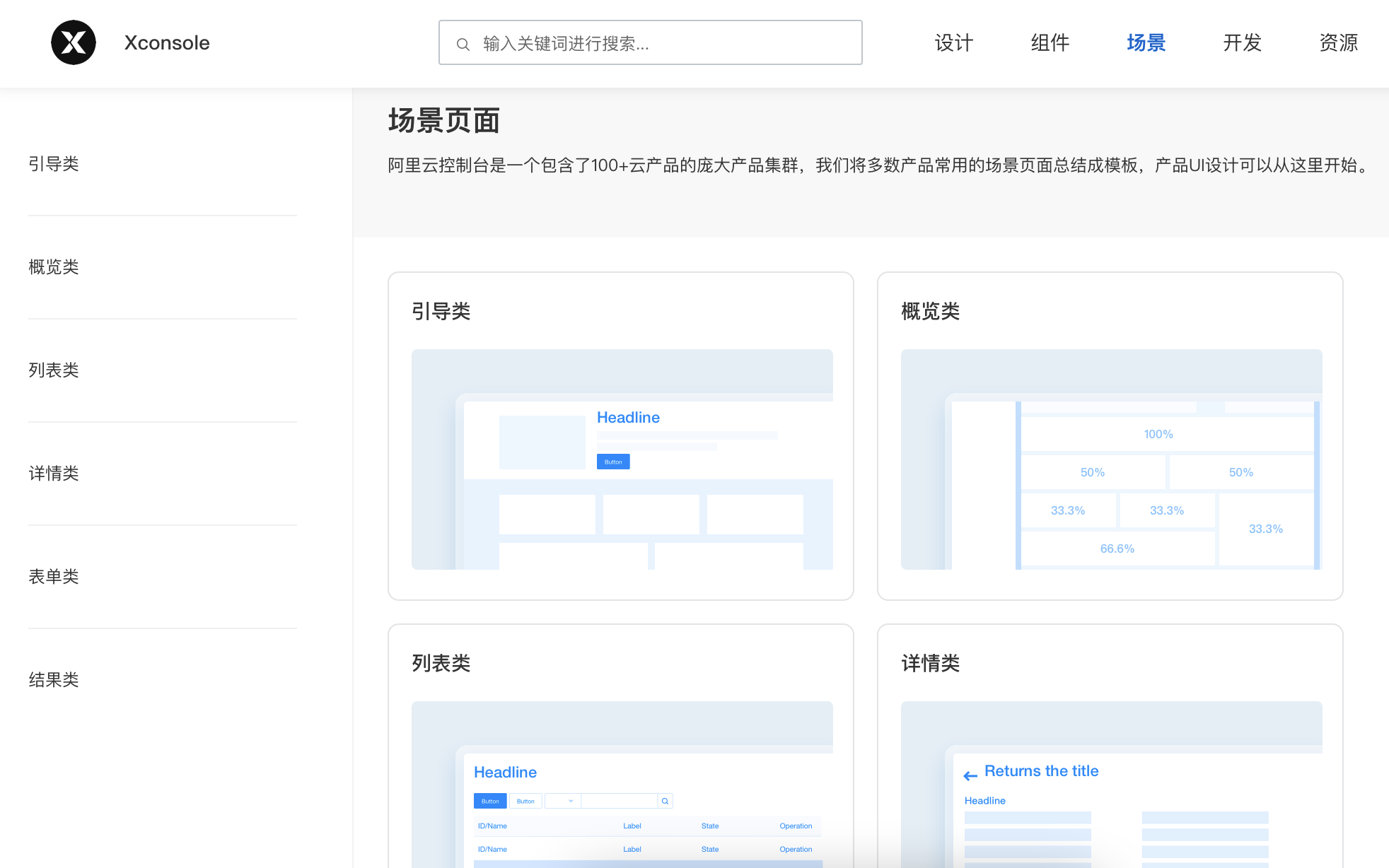Select 引导类 in the sidebar
This screenshot has width=1389, height=868.
54,164
